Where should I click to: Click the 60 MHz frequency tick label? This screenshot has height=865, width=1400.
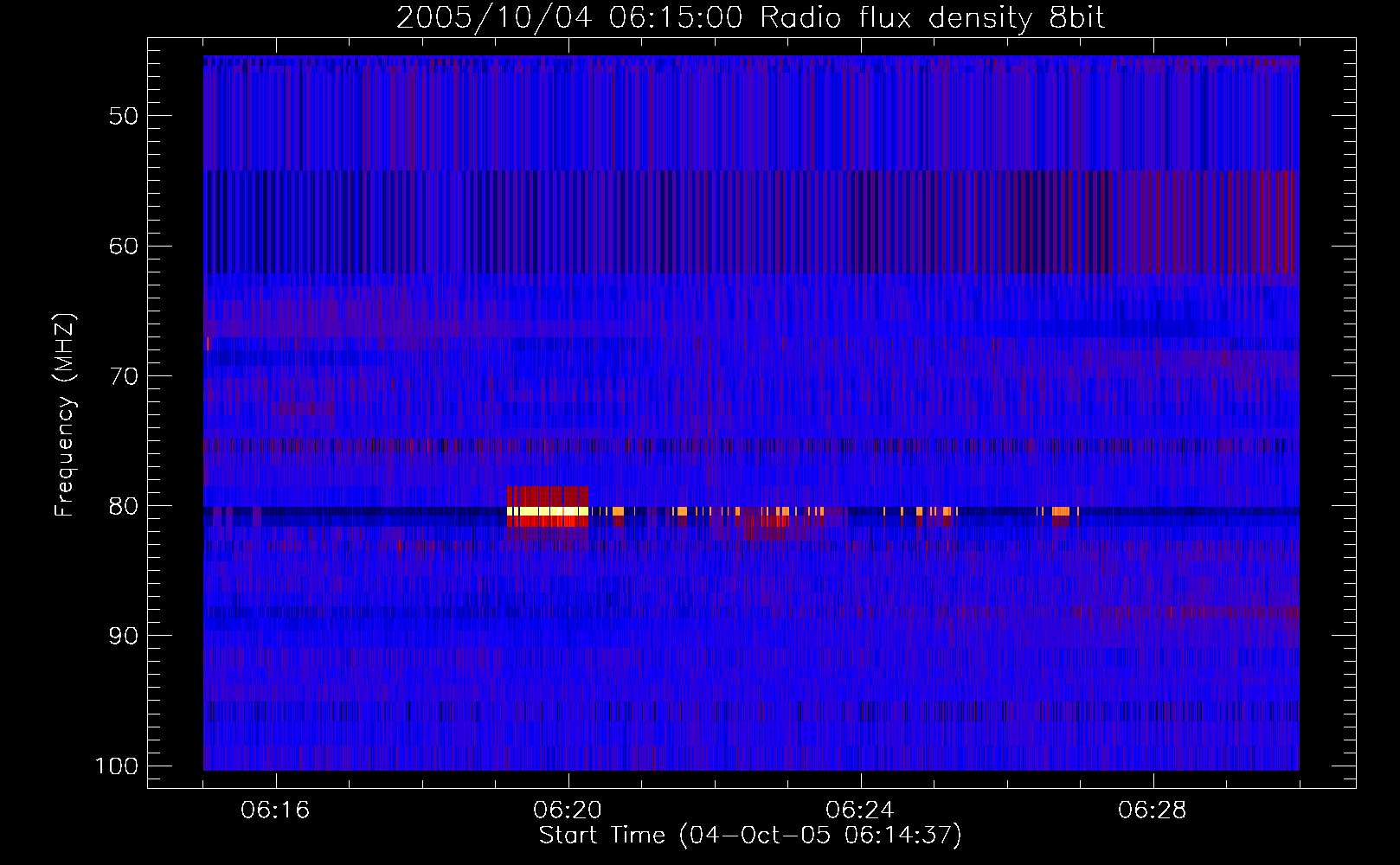point(123,246)
